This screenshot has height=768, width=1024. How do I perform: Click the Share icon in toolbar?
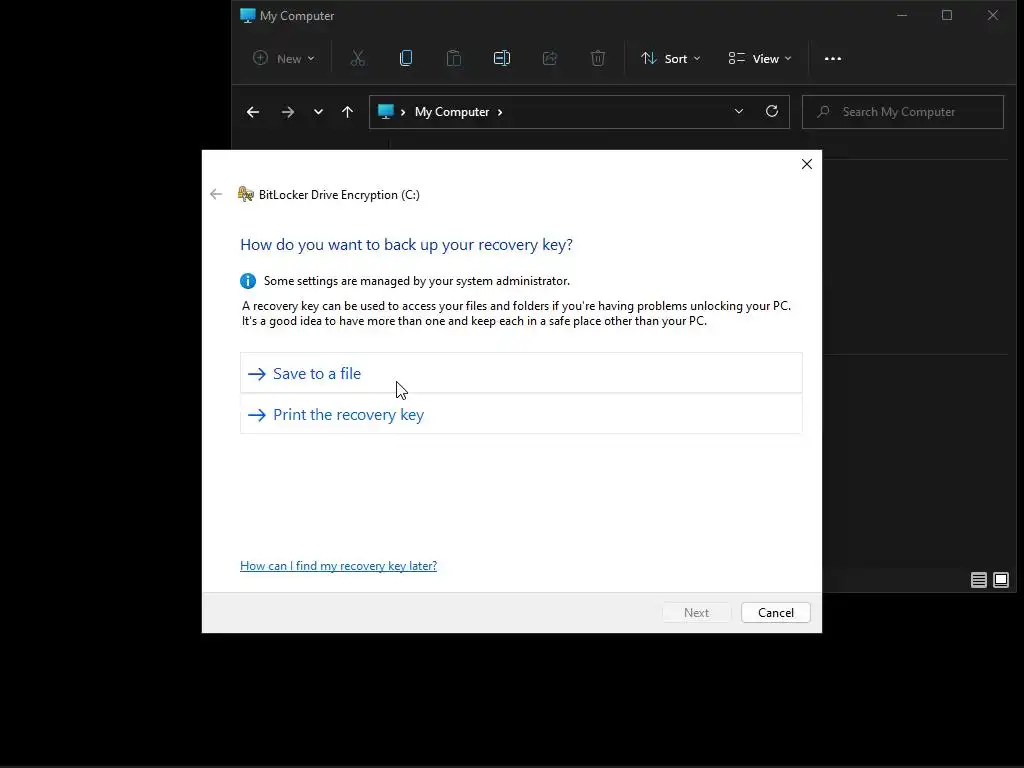550,59
